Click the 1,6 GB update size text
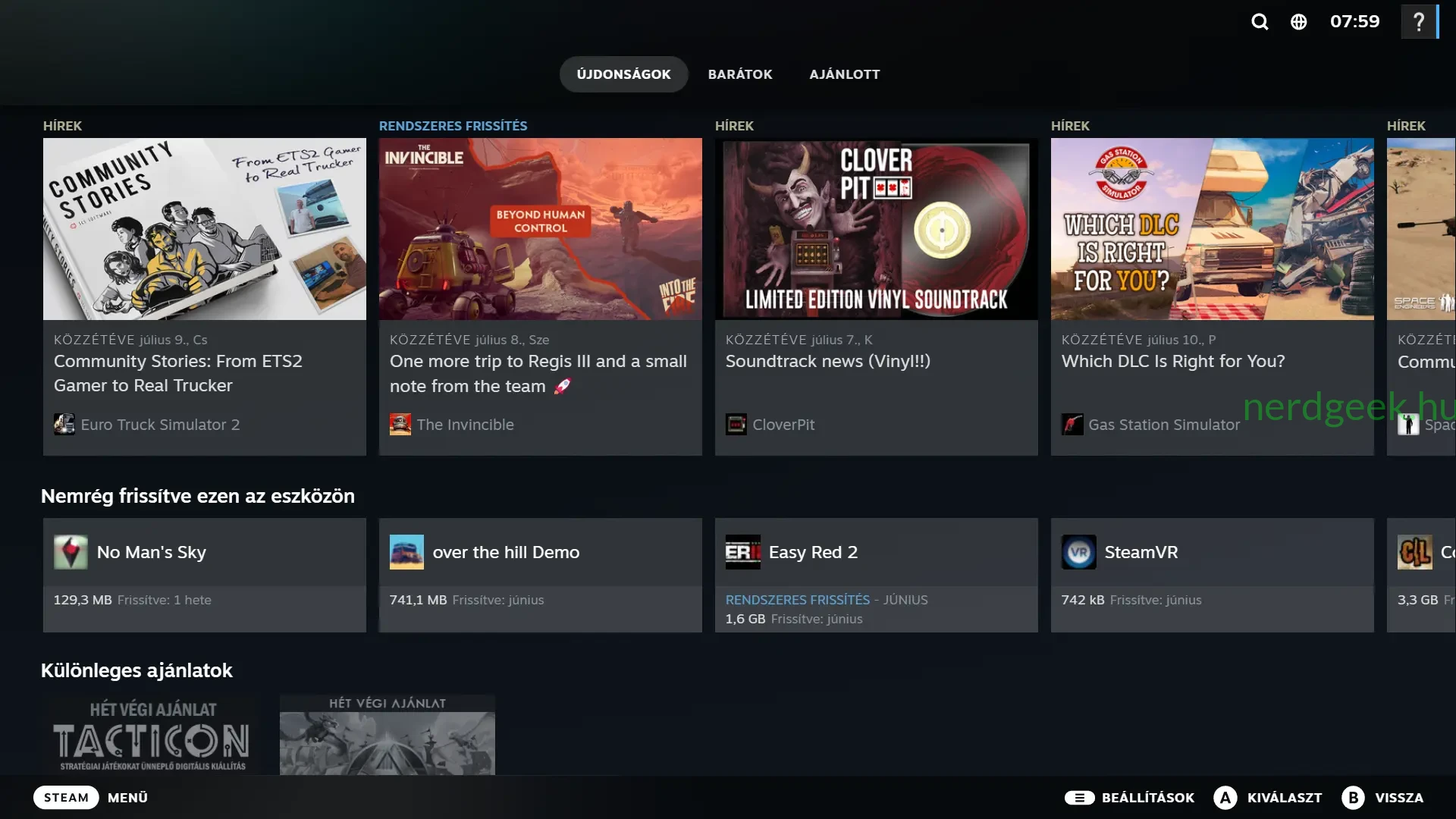 745,619
